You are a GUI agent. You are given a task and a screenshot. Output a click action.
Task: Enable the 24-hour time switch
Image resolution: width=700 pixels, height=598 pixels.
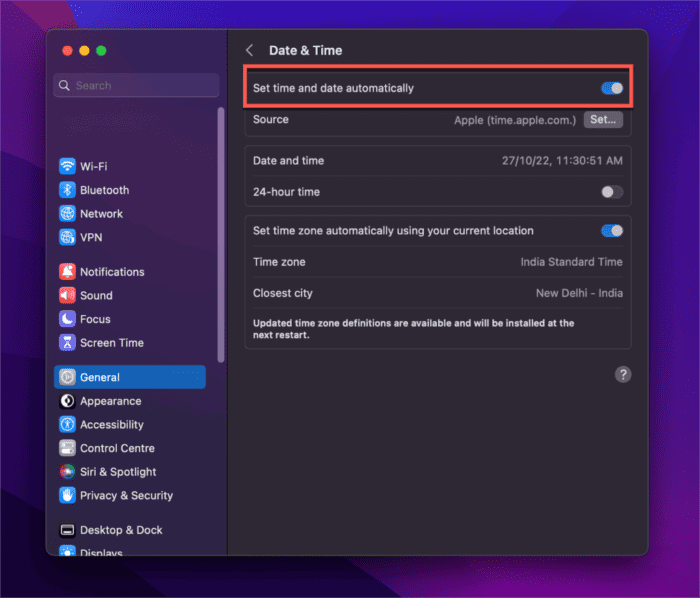[612, 192]
